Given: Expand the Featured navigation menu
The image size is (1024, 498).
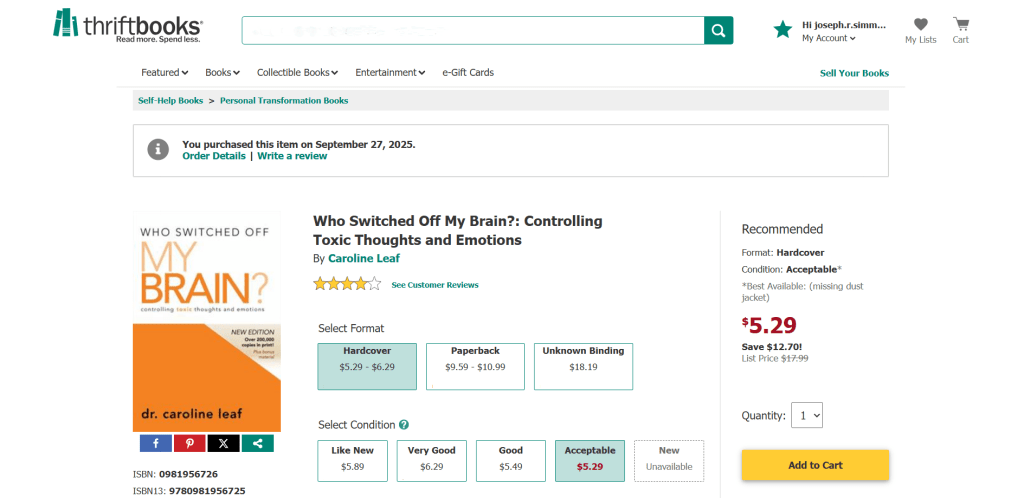Looking at the screenshot, I should (x=165, y=73).
